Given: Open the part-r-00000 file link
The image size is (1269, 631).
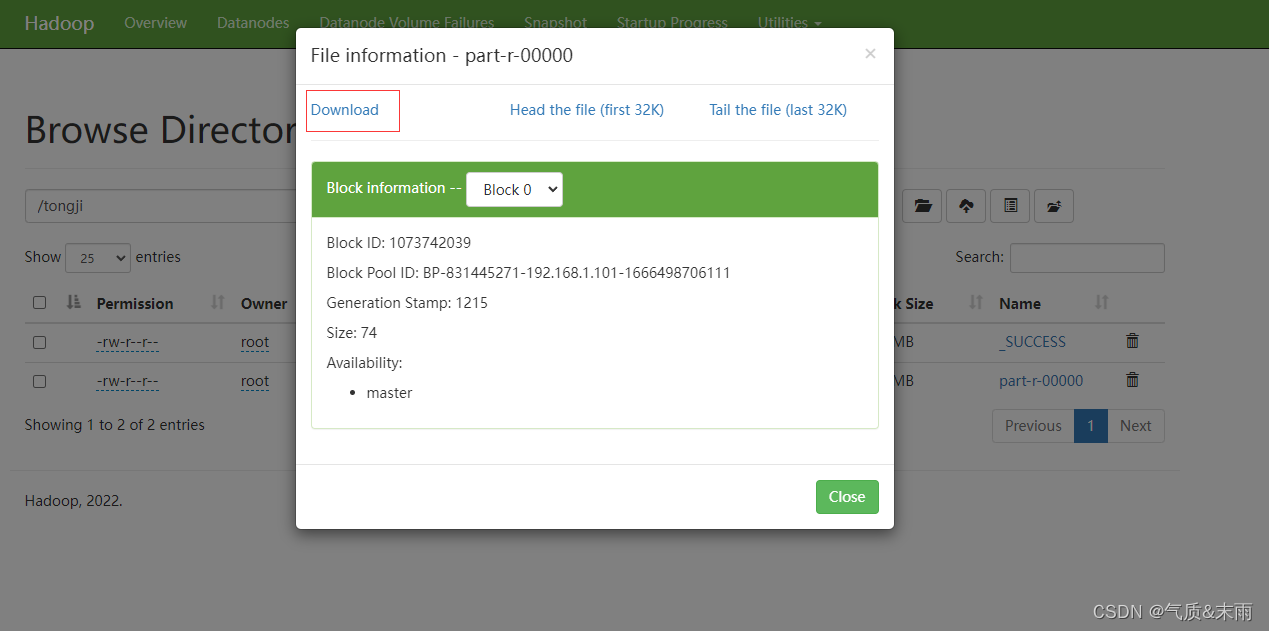Looking at the screenshot, I should 1041,381.
